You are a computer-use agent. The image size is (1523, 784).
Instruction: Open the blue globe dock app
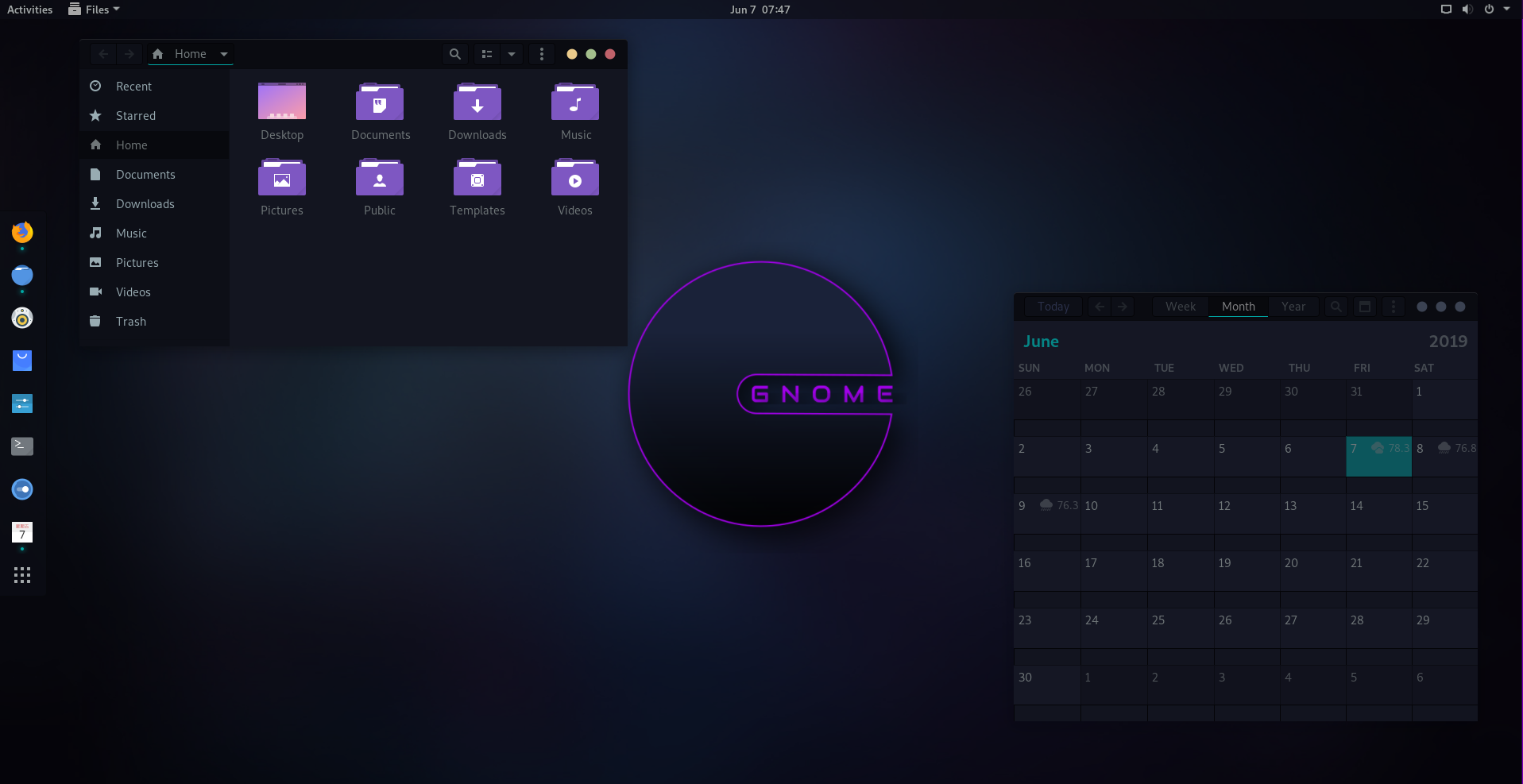click(22, 275)
